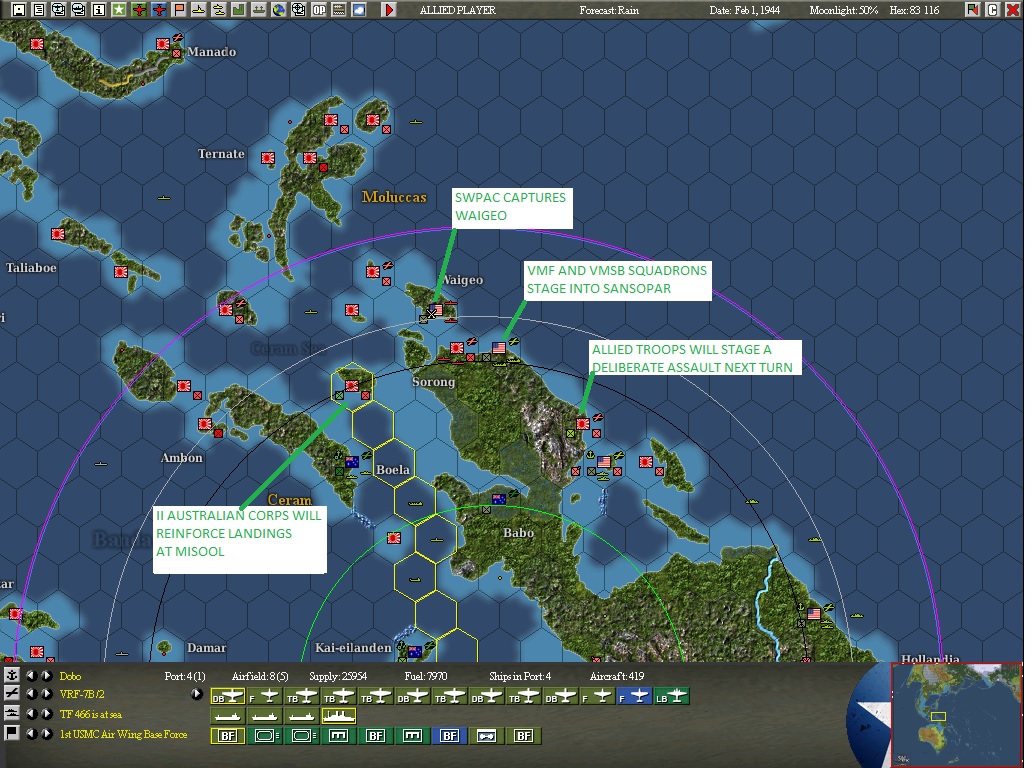Select the highlighted warship task force icon
This screenshot has width=1032, height=768.
338,716
